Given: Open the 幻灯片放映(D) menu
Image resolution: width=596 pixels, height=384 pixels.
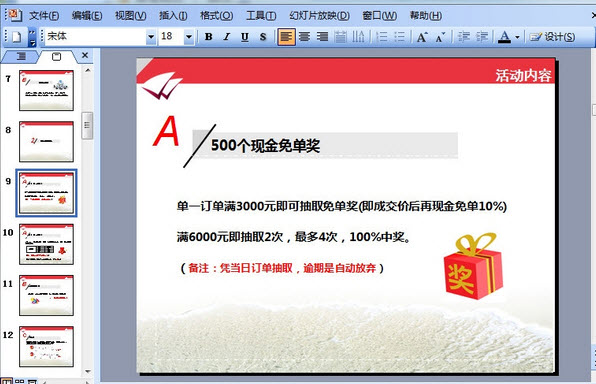Looking at the screenshot, I should click(319, 16).
